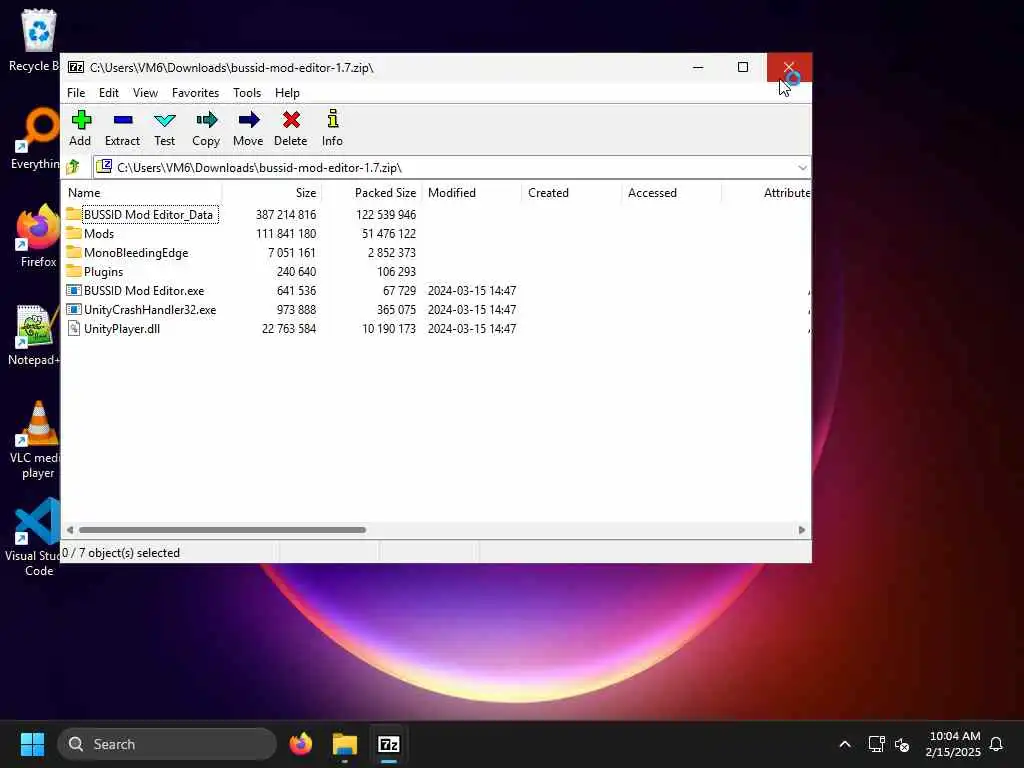
Task: Open Recycle Bin desktop icon
Action: click(38, 31)
